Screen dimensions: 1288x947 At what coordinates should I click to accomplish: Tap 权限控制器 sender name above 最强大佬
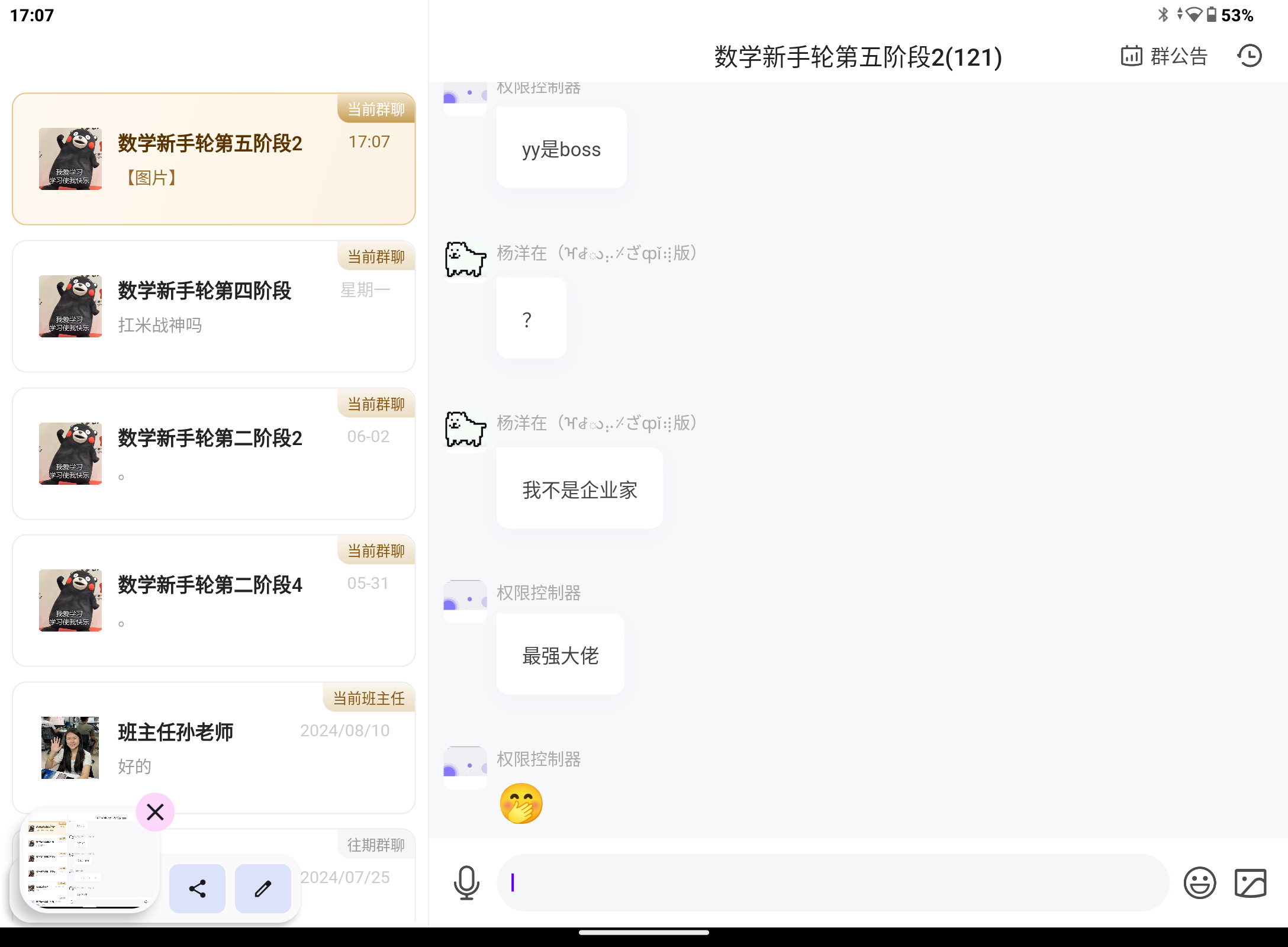click(539, 592)
